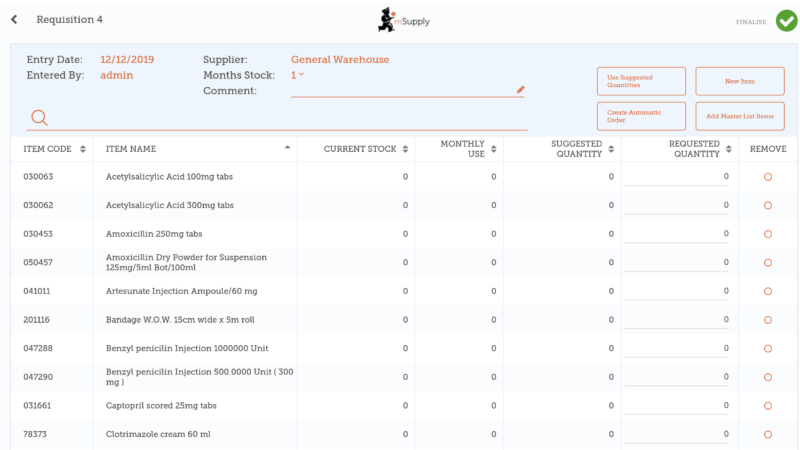
Task: Click the Remove column header
Action: click(768, 149)
